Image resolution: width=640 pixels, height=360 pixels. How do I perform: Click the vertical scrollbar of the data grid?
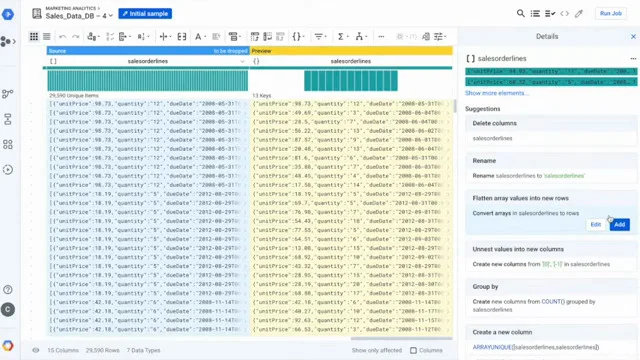pyautogui.click(x=455, y=105)
